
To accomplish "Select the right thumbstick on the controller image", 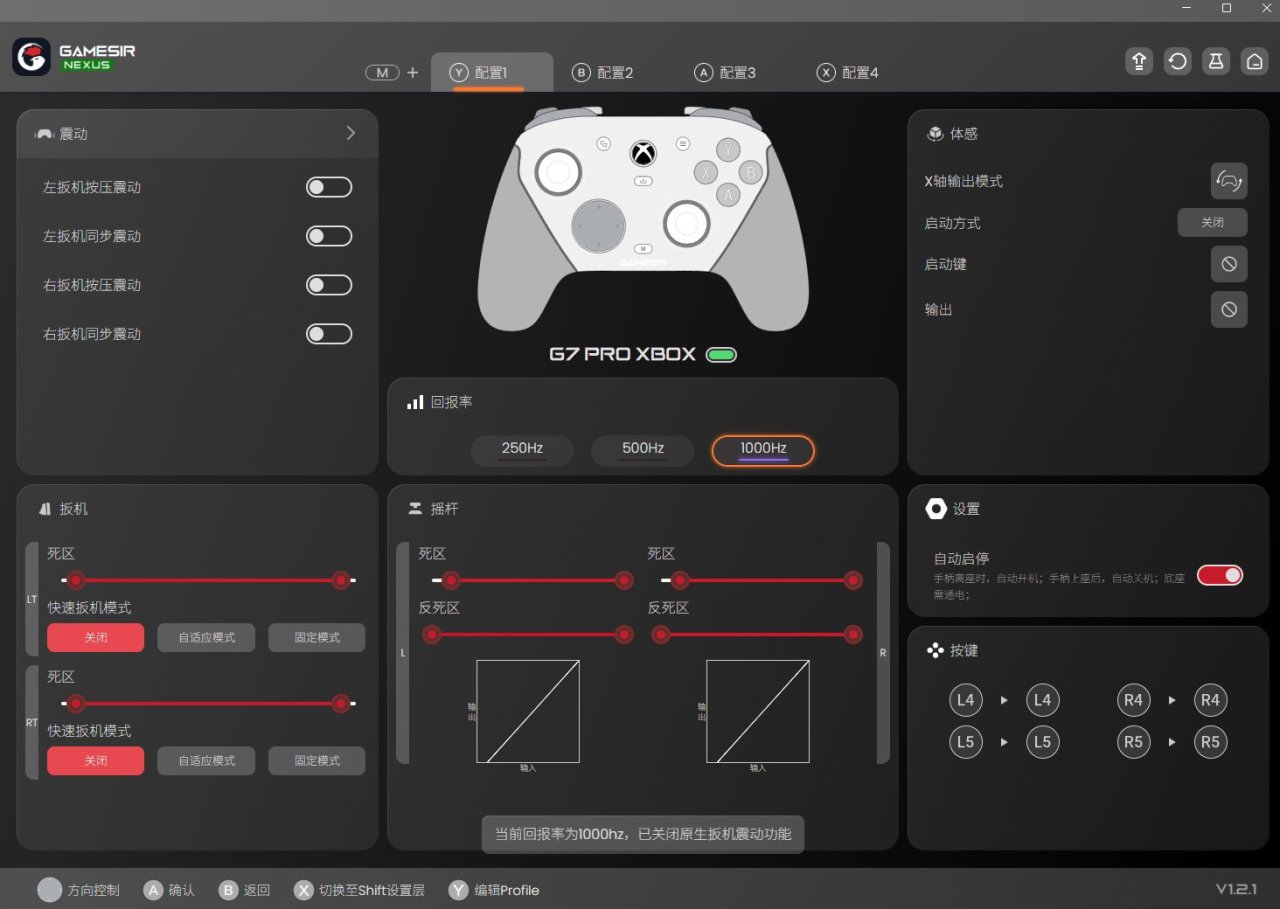I will click(687, 224).
